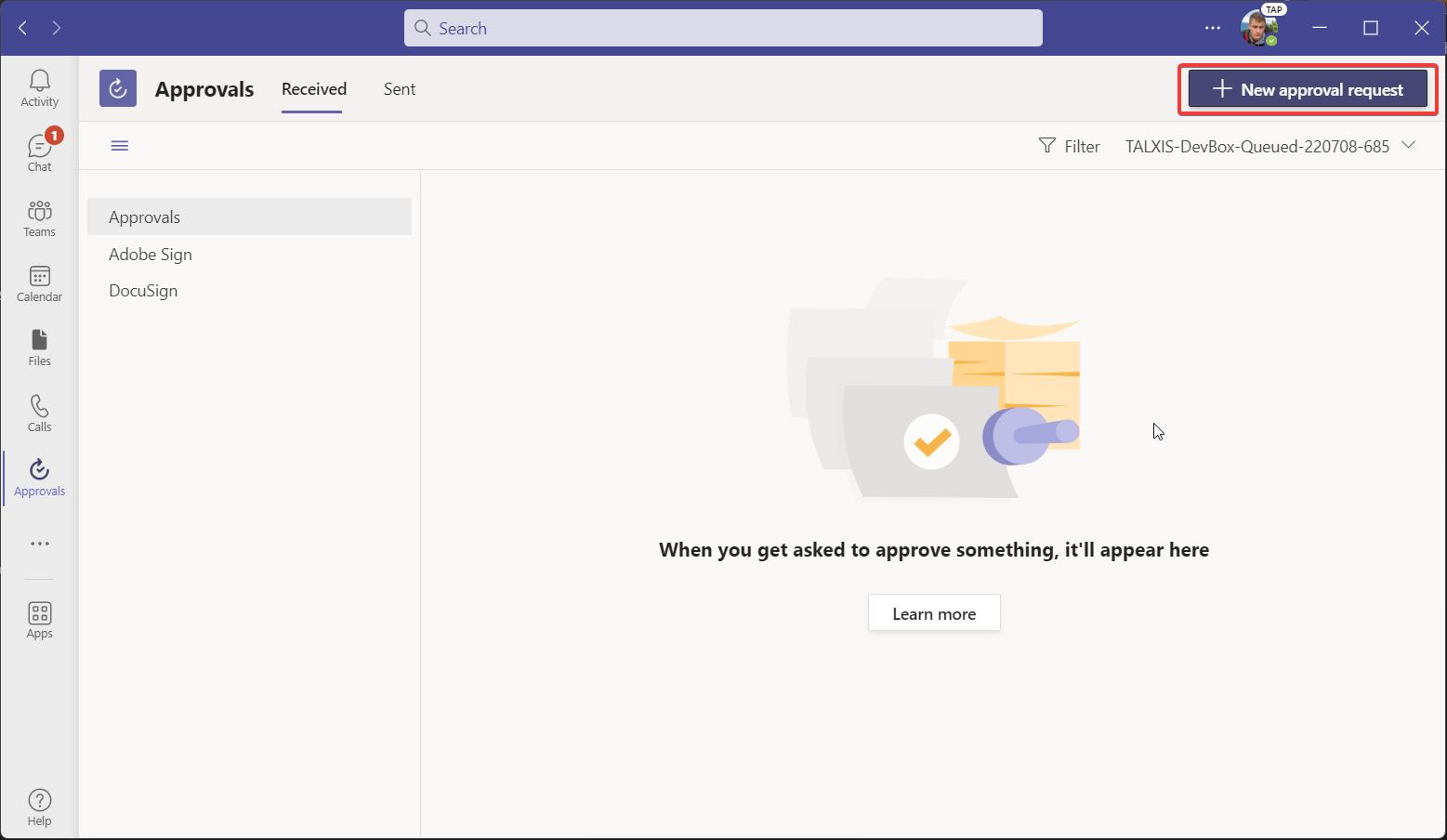Open Help in the bottom left

(x=39, y=807)
